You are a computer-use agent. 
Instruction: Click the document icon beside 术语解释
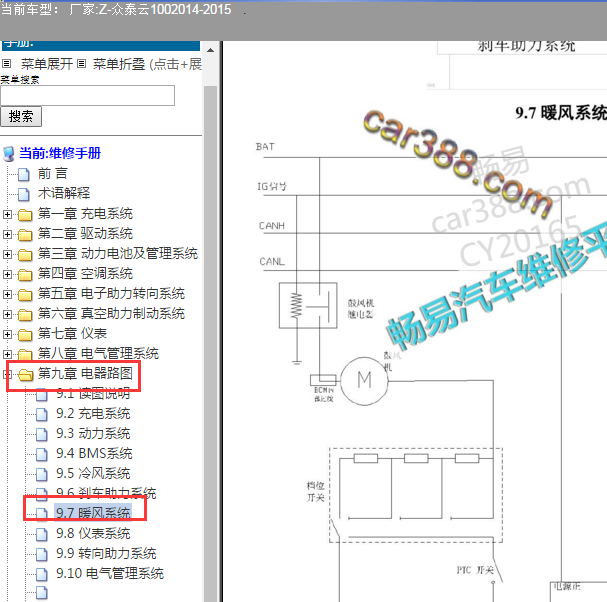pyautogui.click(x=24, y=194)
